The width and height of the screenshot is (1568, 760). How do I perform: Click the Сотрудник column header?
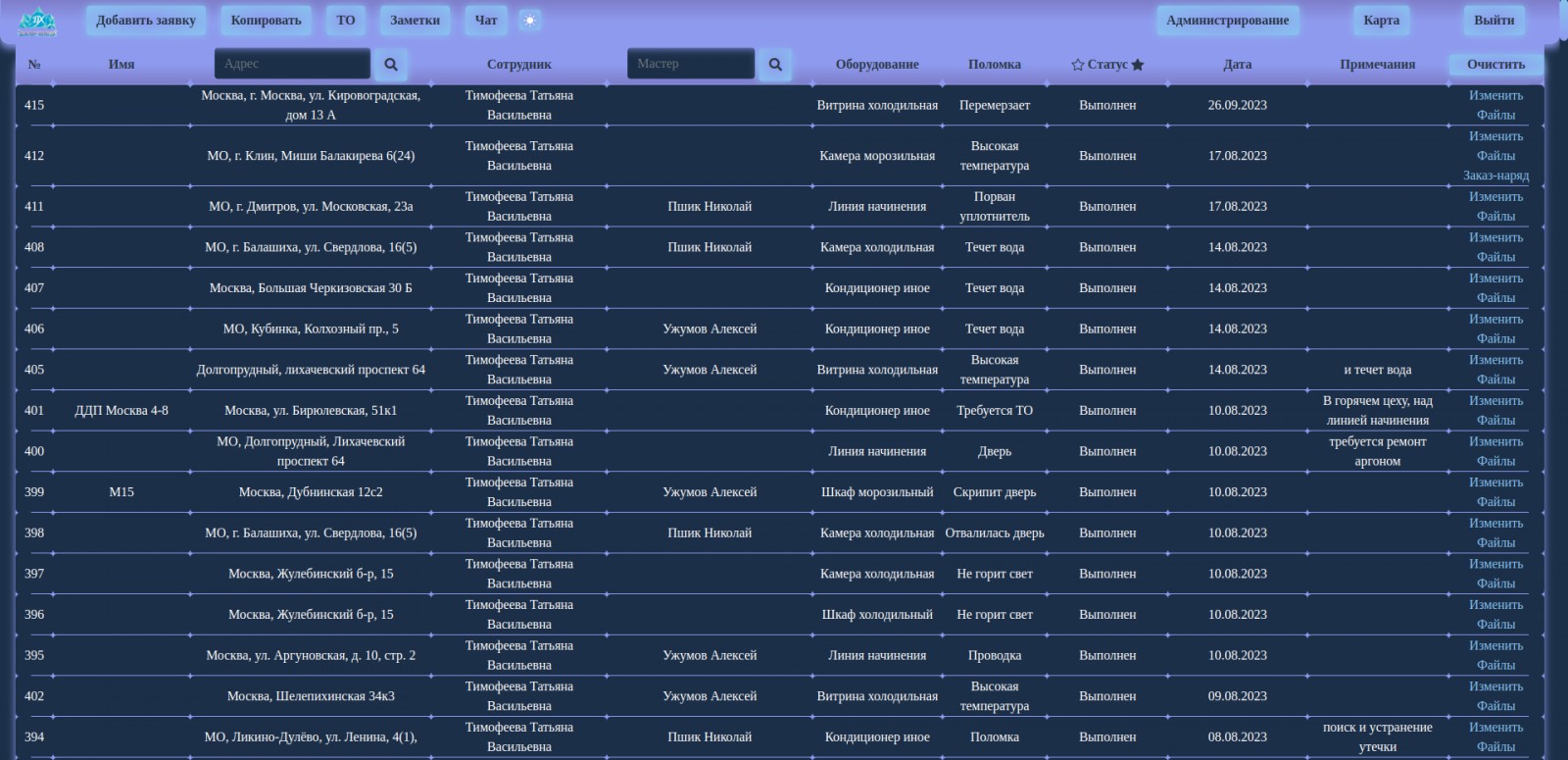(519, 65)
